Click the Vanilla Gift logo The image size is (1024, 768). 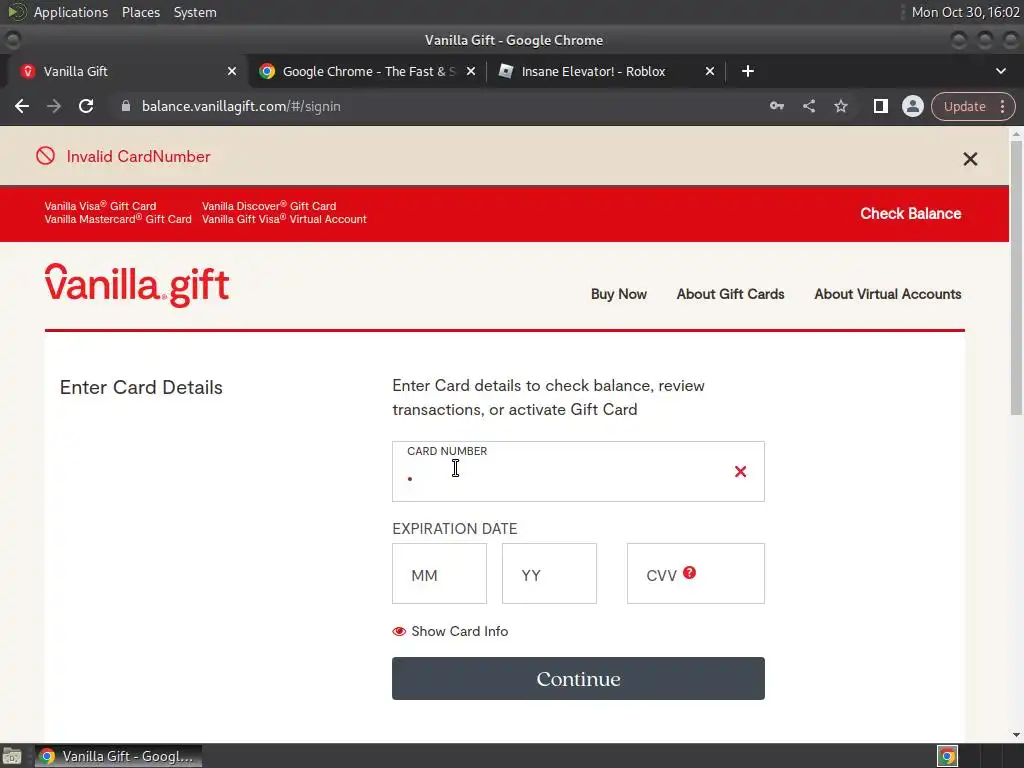[136, 285]
